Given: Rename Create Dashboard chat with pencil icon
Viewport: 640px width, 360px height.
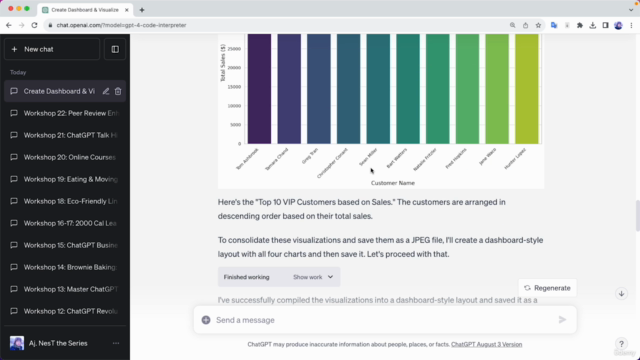Looking at the screenshot, I should click(106, 91).
